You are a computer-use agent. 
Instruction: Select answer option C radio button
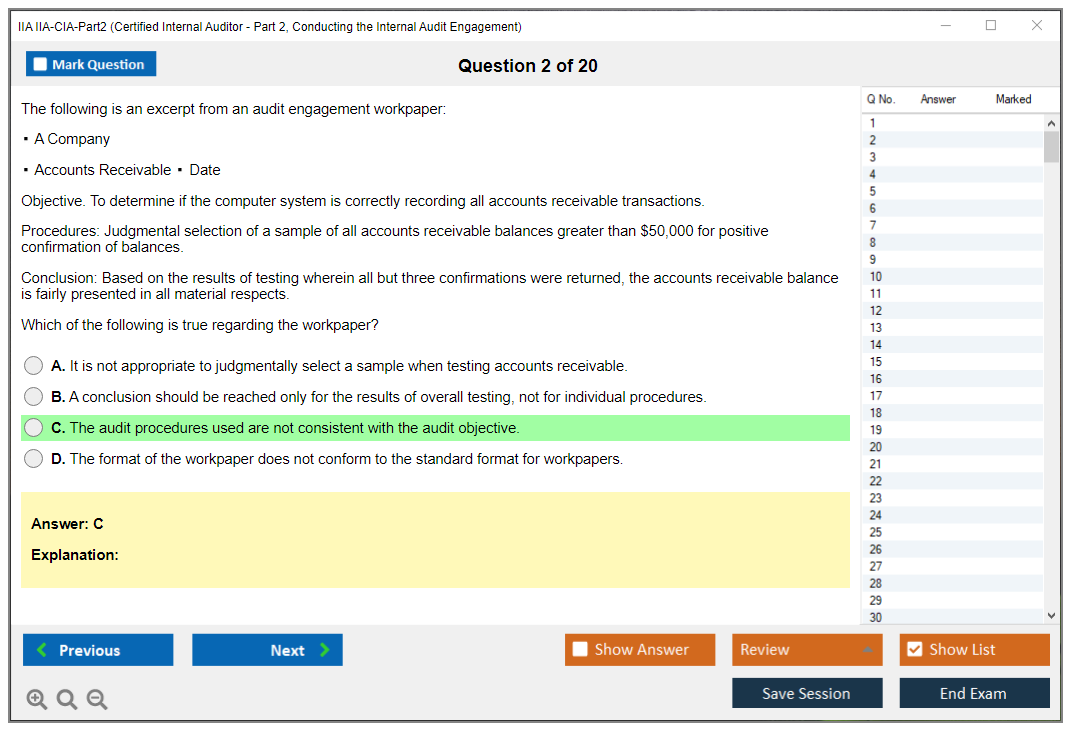click(x=34, y=428)
